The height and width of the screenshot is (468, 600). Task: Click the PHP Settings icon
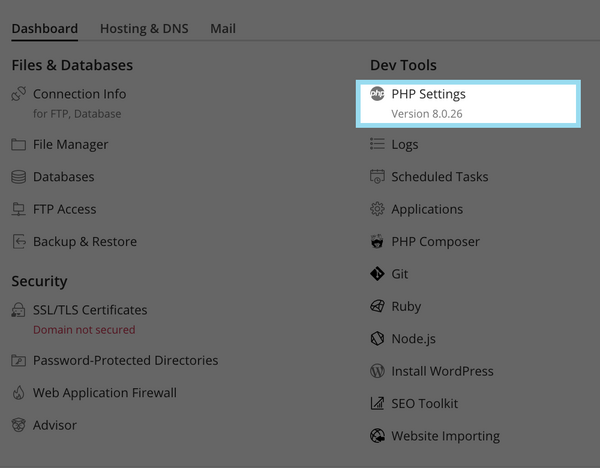[377, 94]
